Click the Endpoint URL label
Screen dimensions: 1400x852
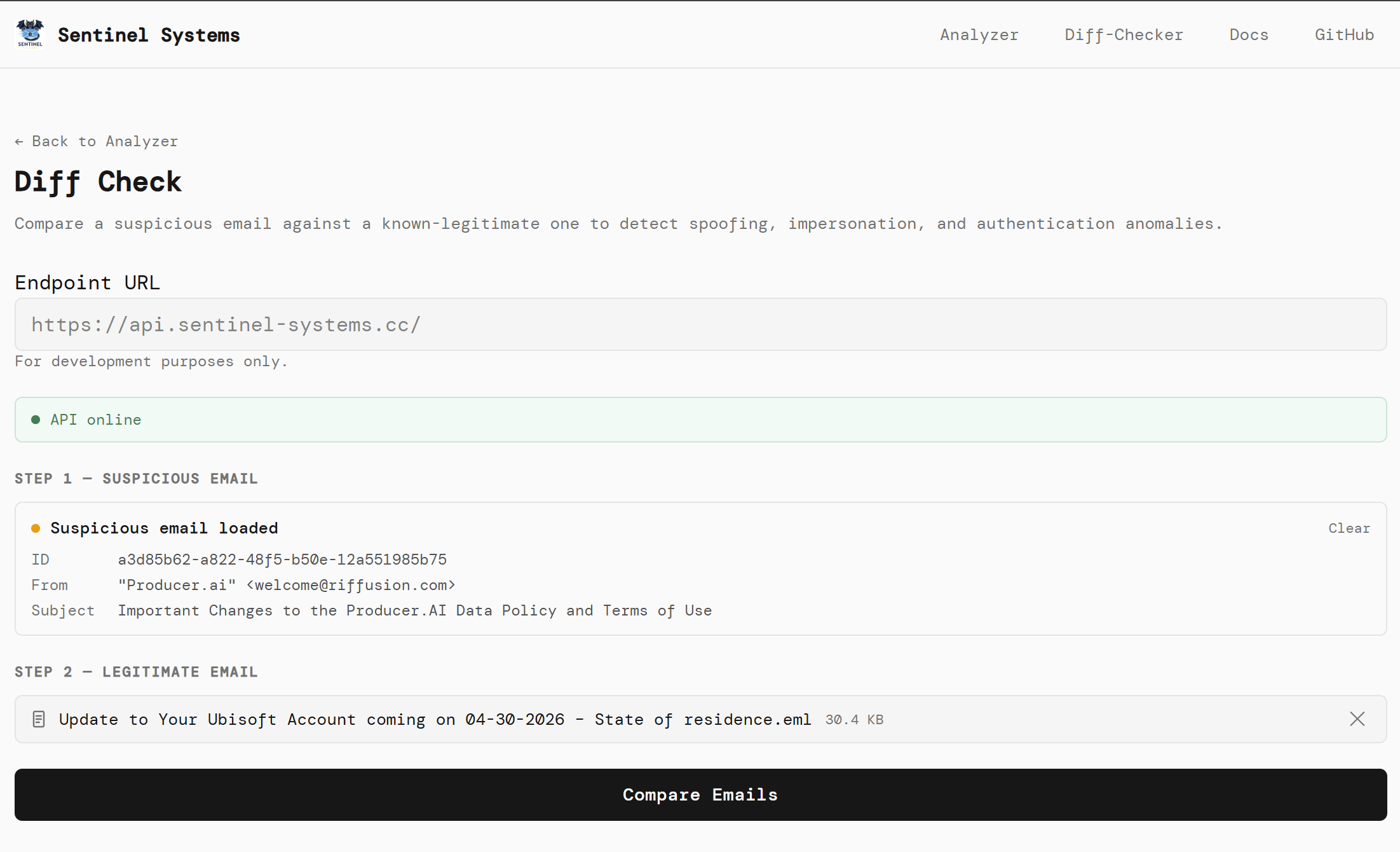tap(87, 282)
